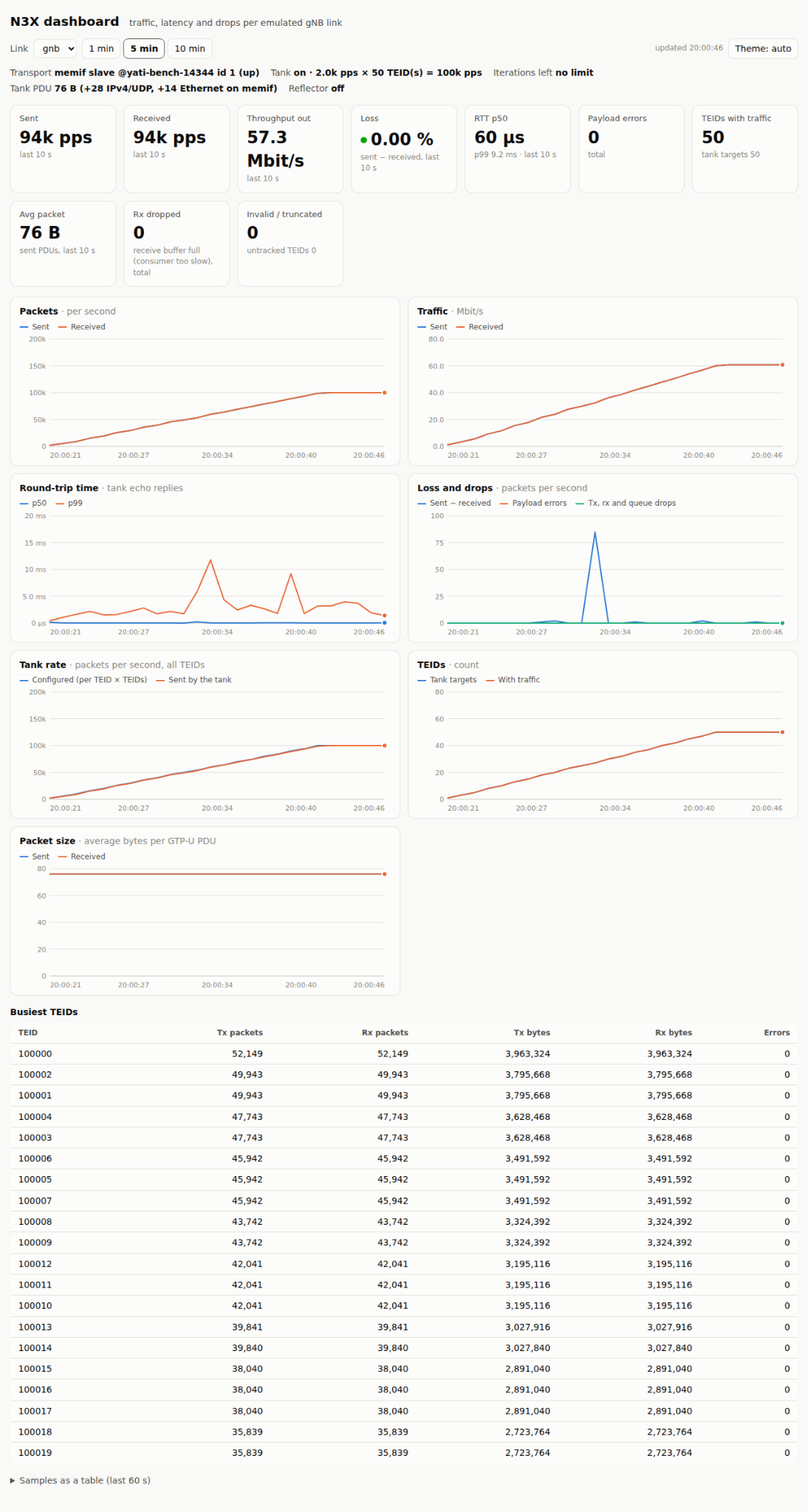
Task: Click the p99 peak near 20:00:34
Action: point(210,560)
